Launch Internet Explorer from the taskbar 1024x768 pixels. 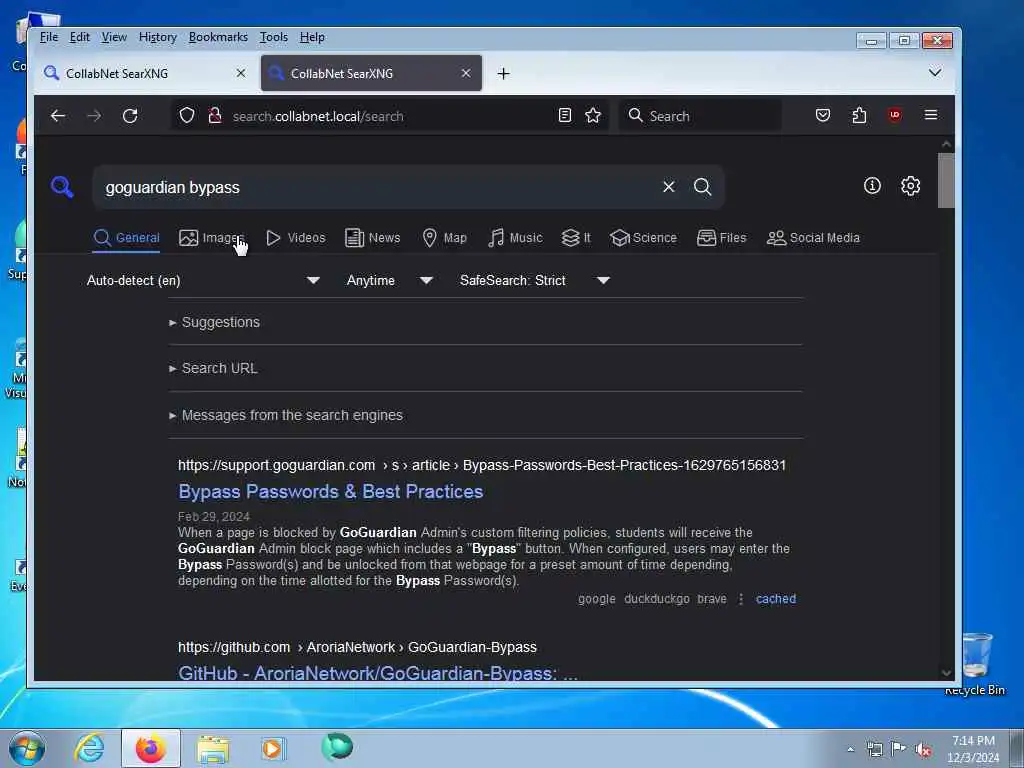pyautogui.click(x=89, y=748)
